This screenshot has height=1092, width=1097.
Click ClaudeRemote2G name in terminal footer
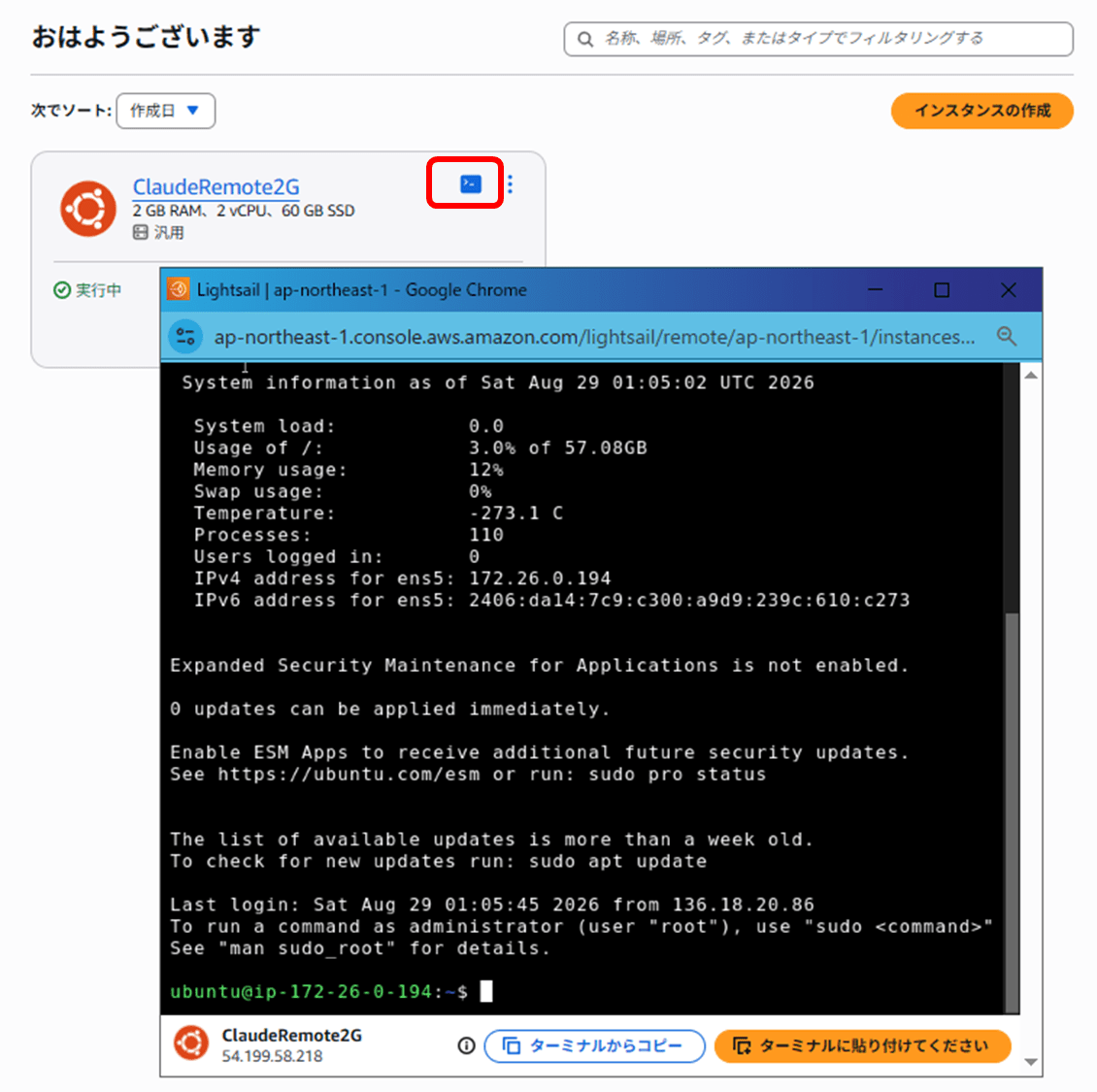(x=292, y=1036)
